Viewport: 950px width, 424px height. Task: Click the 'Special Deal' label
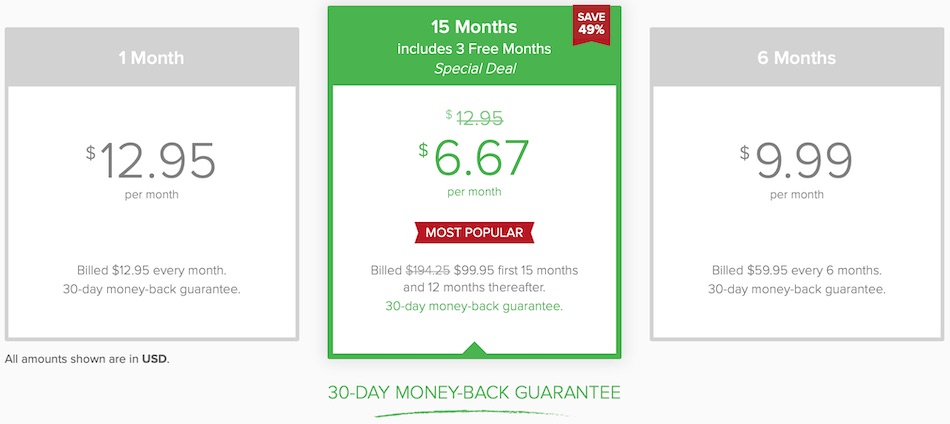point(474,68)
